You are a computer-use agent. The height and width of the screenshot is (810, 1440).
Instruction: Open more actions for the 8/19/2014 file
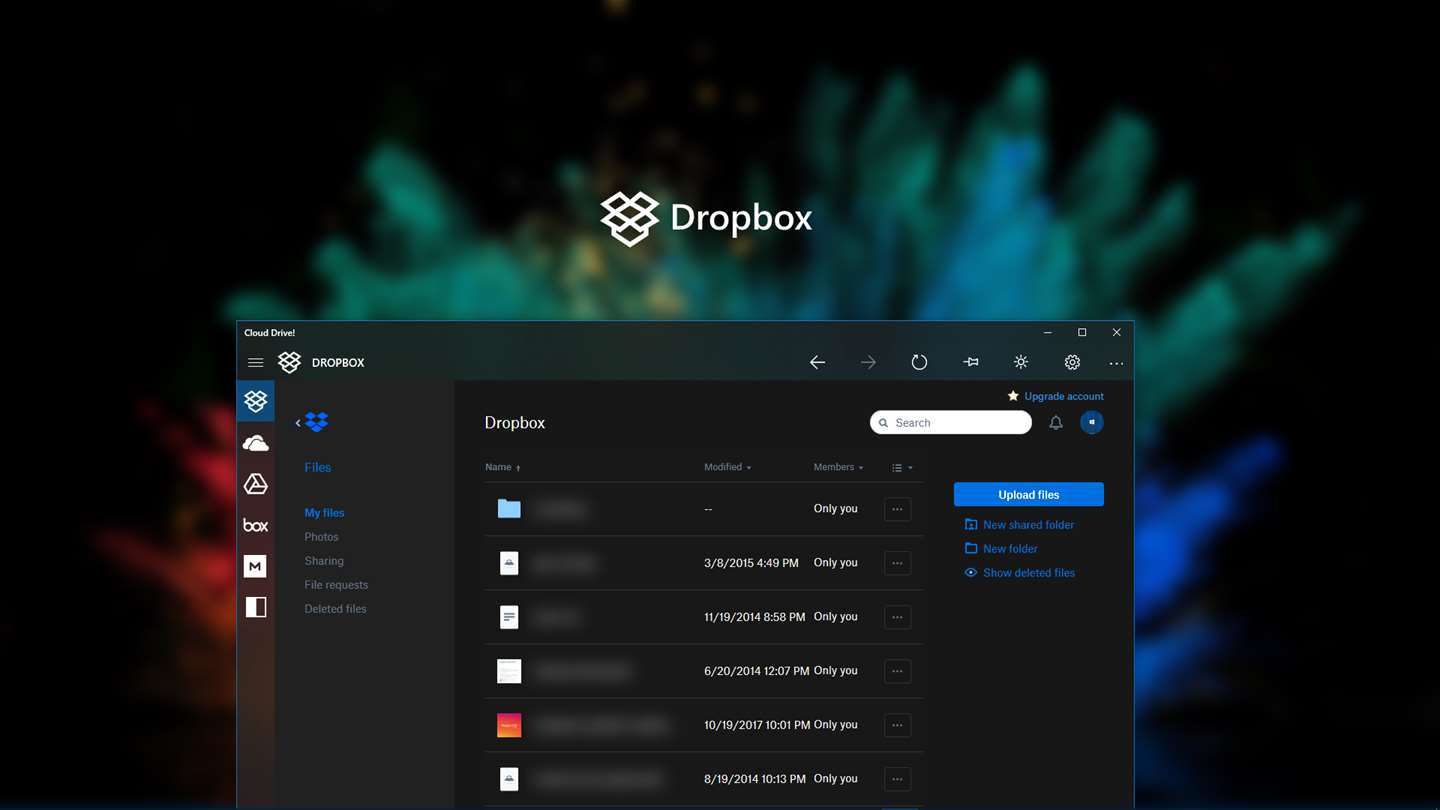tap(897, 779)
